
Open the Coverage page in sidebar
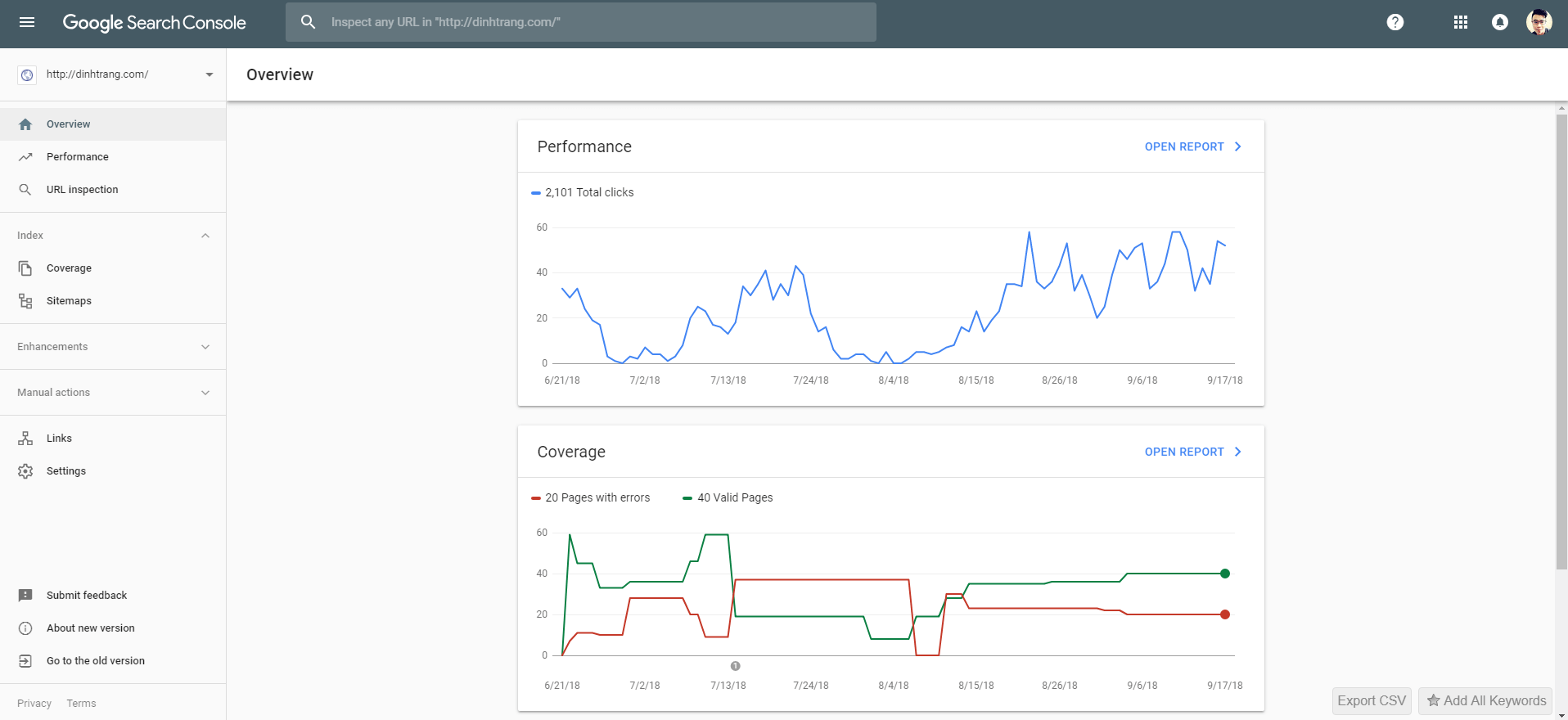point(69,268)
